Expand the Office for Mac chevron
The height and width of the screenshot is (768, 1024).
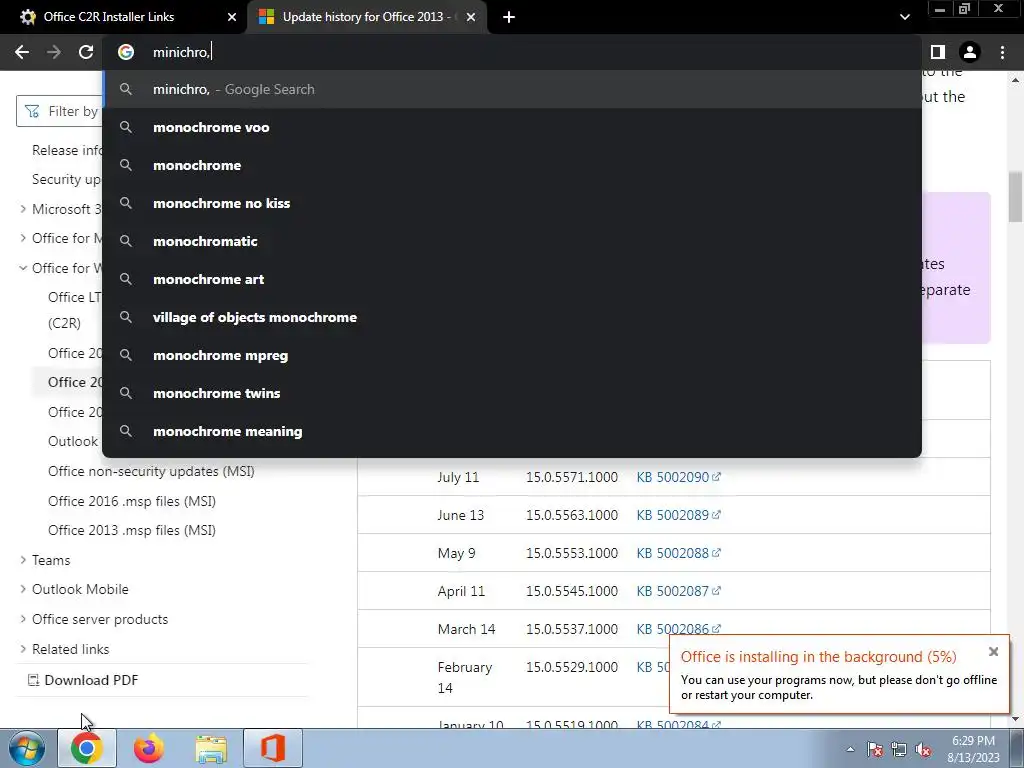coord(23,238)
